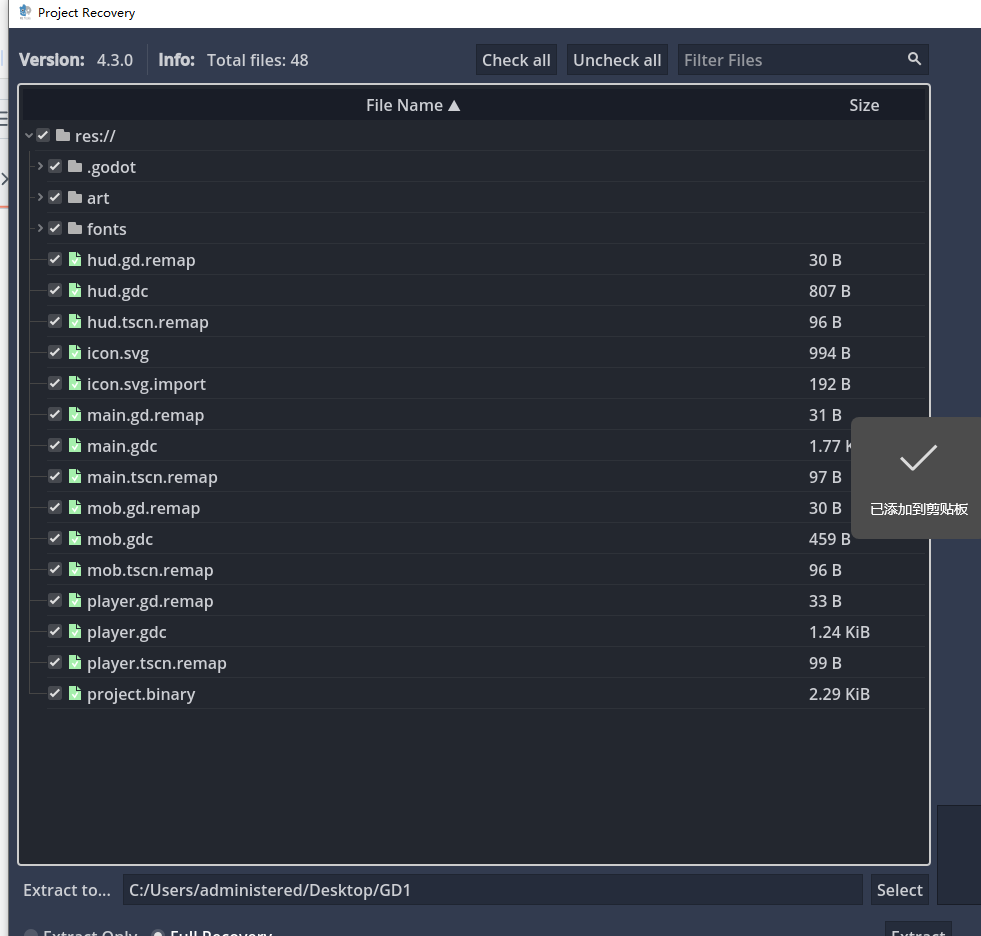Click the file icon beside icon.svg
This screenshot has width=981, height=936.
tap(75, 353)
